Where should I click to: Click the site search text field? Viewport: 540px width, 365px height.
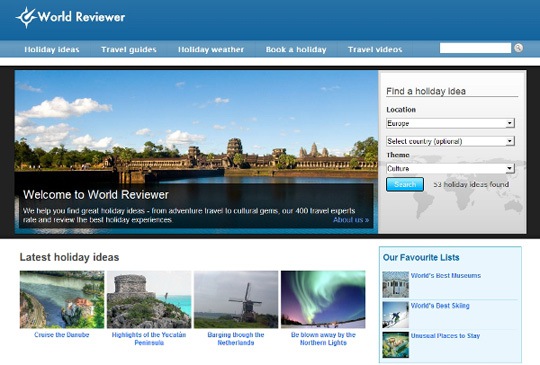pyautogui.click(x=475, y=48)
